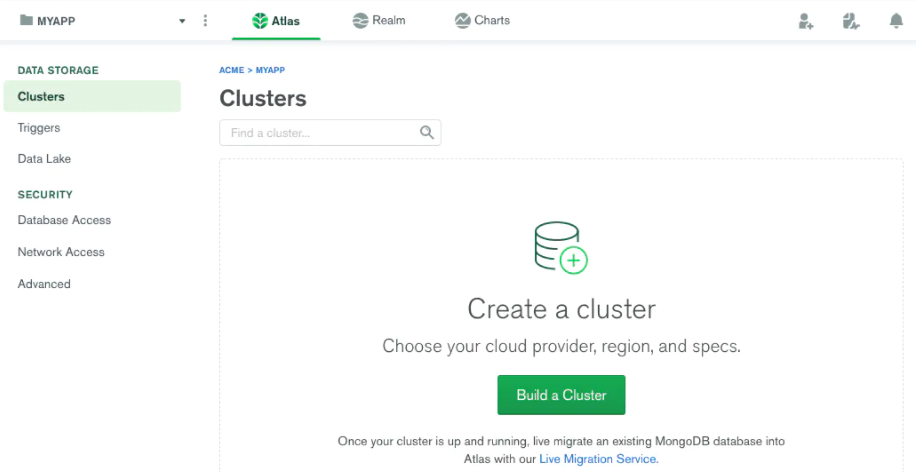This screenshot has width=916, height=472.
Task: Click the database plus create cluster icon
Action: (561, 247)
